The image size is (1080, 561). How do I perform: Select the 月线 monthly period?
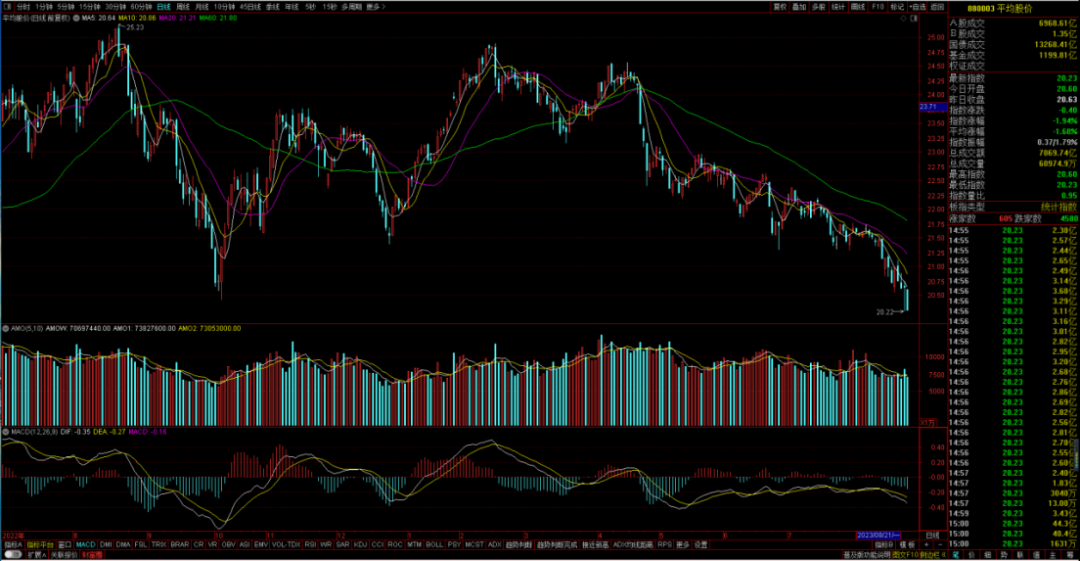201,6
